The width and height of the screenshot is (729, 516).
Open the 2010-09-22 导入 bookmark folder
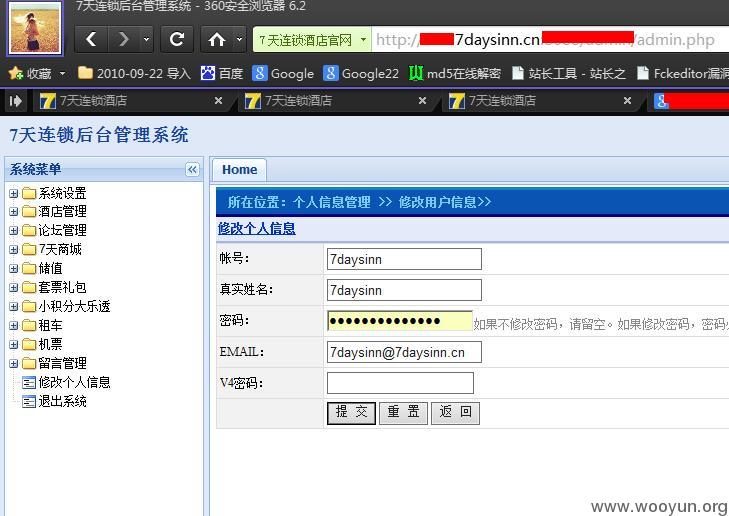(x=134, y=73)
